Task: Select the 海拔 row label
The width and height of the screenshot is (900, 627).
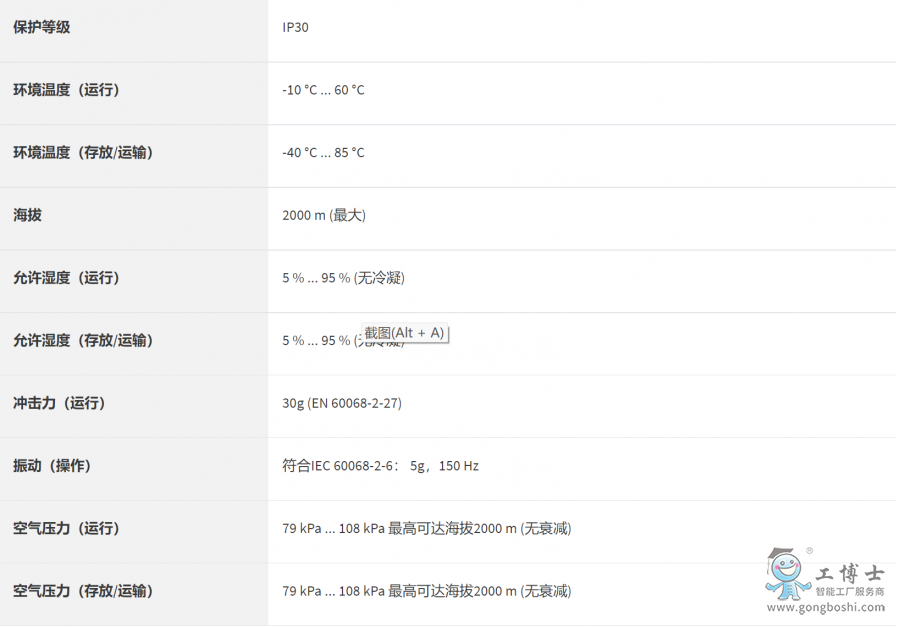Action: point(28,215)
